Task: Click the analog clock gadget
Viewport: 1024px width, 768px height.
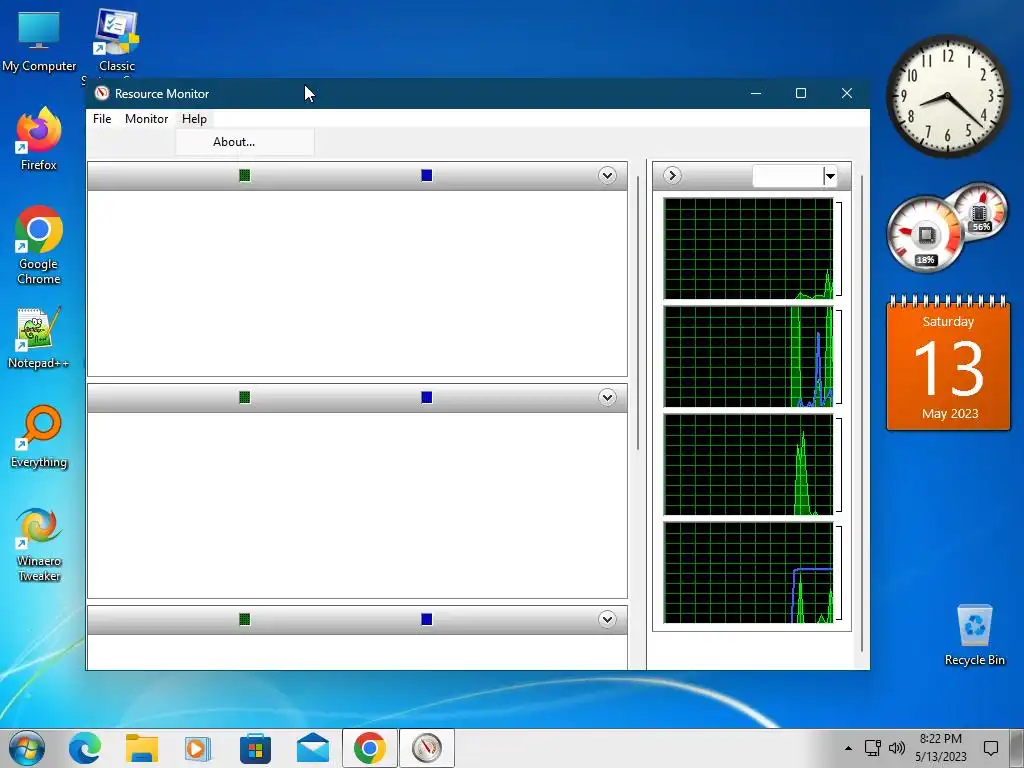Action: tap(948, 97)
